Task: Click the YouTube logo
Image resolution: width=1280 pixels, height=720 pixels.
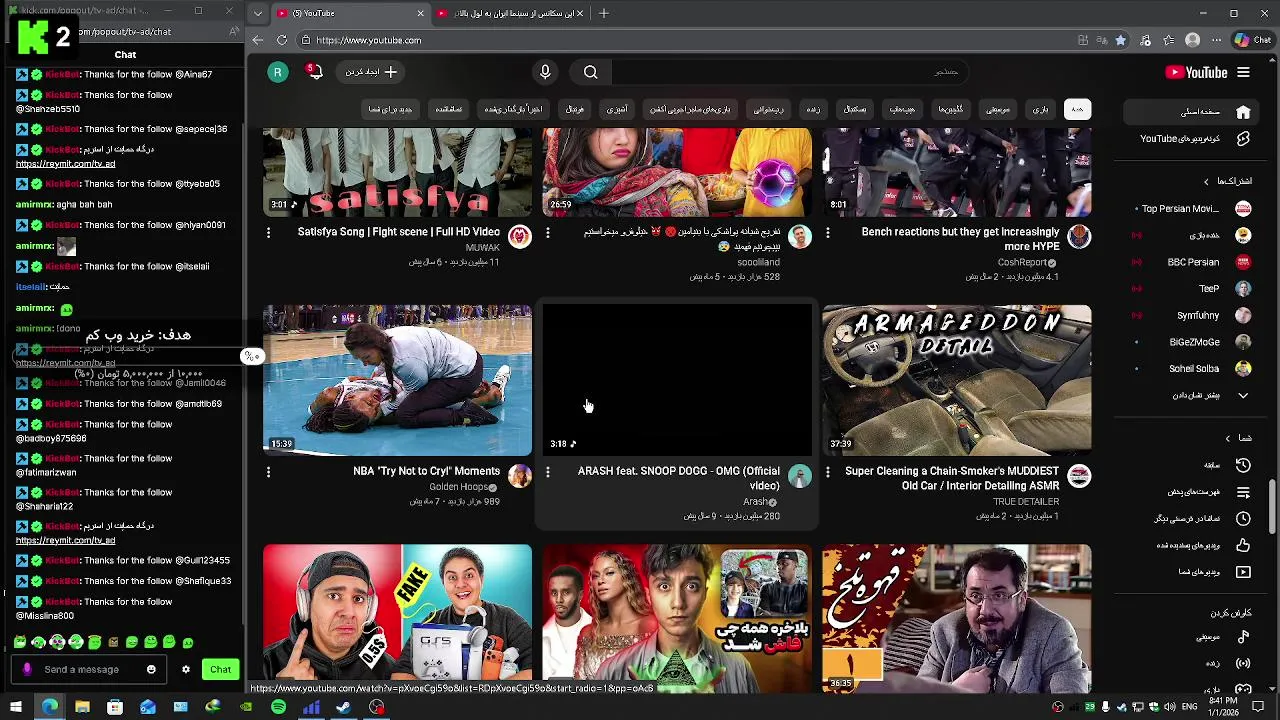Action: 1196,72
